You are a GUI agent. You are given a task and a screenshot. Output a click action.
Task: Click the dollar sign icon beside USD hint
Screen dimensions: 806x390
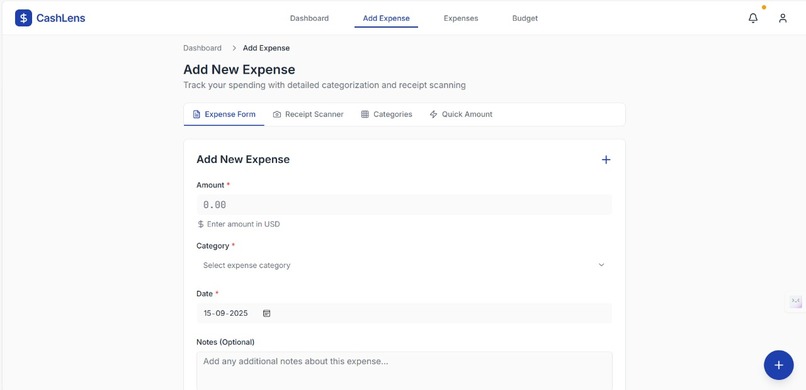[200, 224]
